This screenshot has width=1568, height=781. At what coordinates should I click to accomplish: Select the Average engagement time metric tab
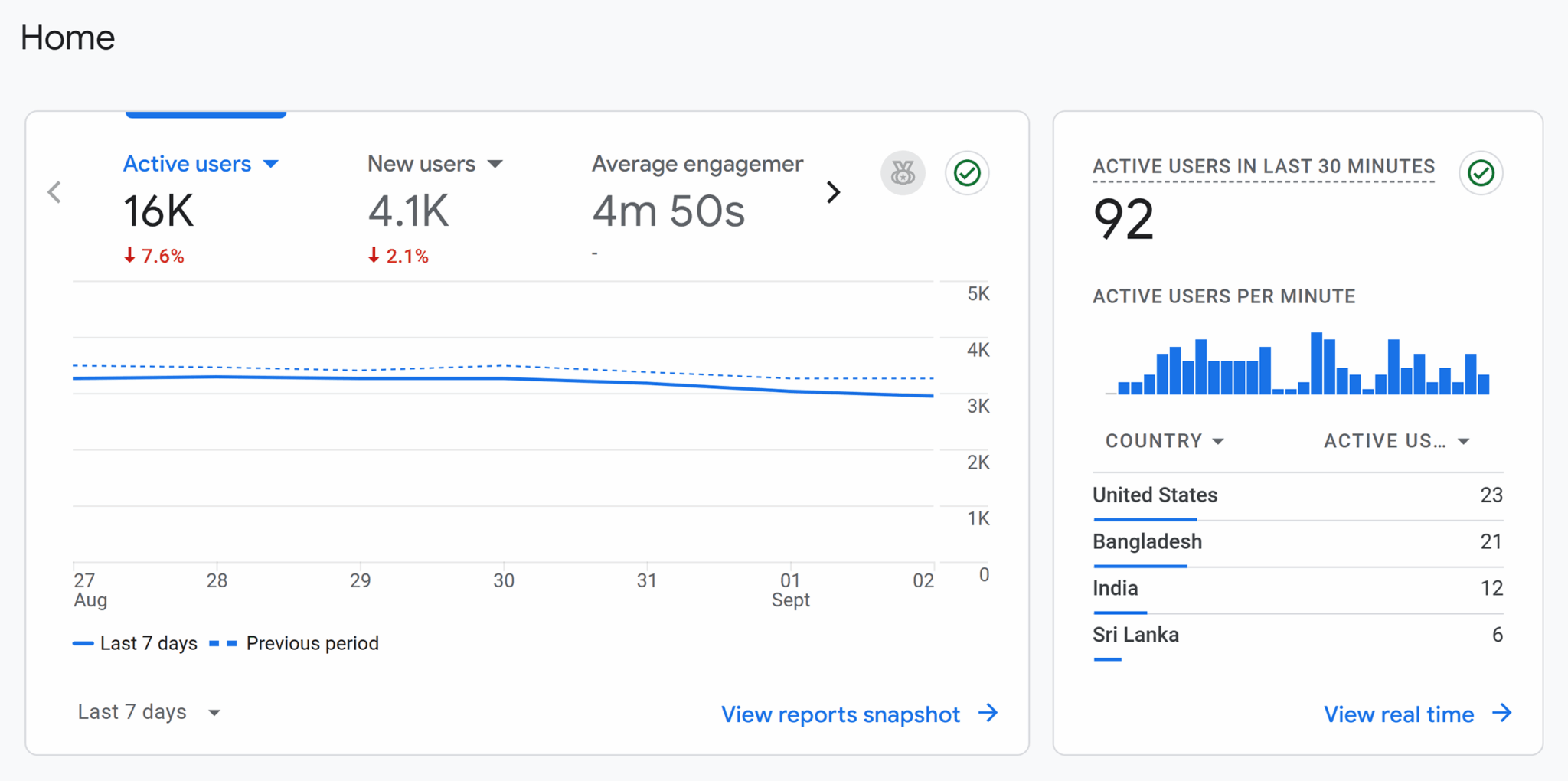[697, 191]
